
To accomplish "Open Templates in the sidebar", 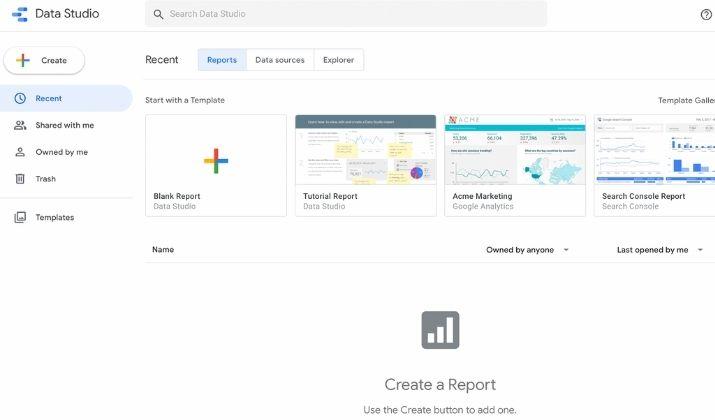I will tap(66, 218).
